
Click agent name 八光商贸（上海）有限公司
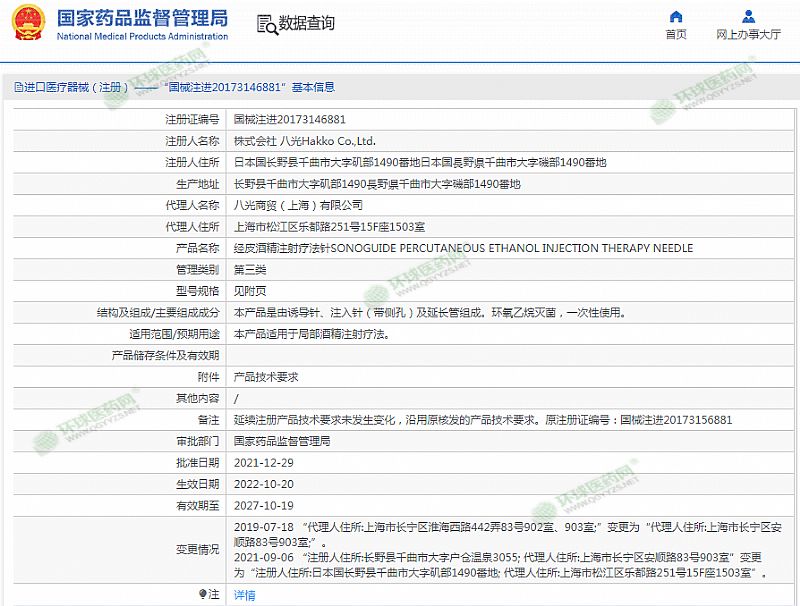pos(291,205)
